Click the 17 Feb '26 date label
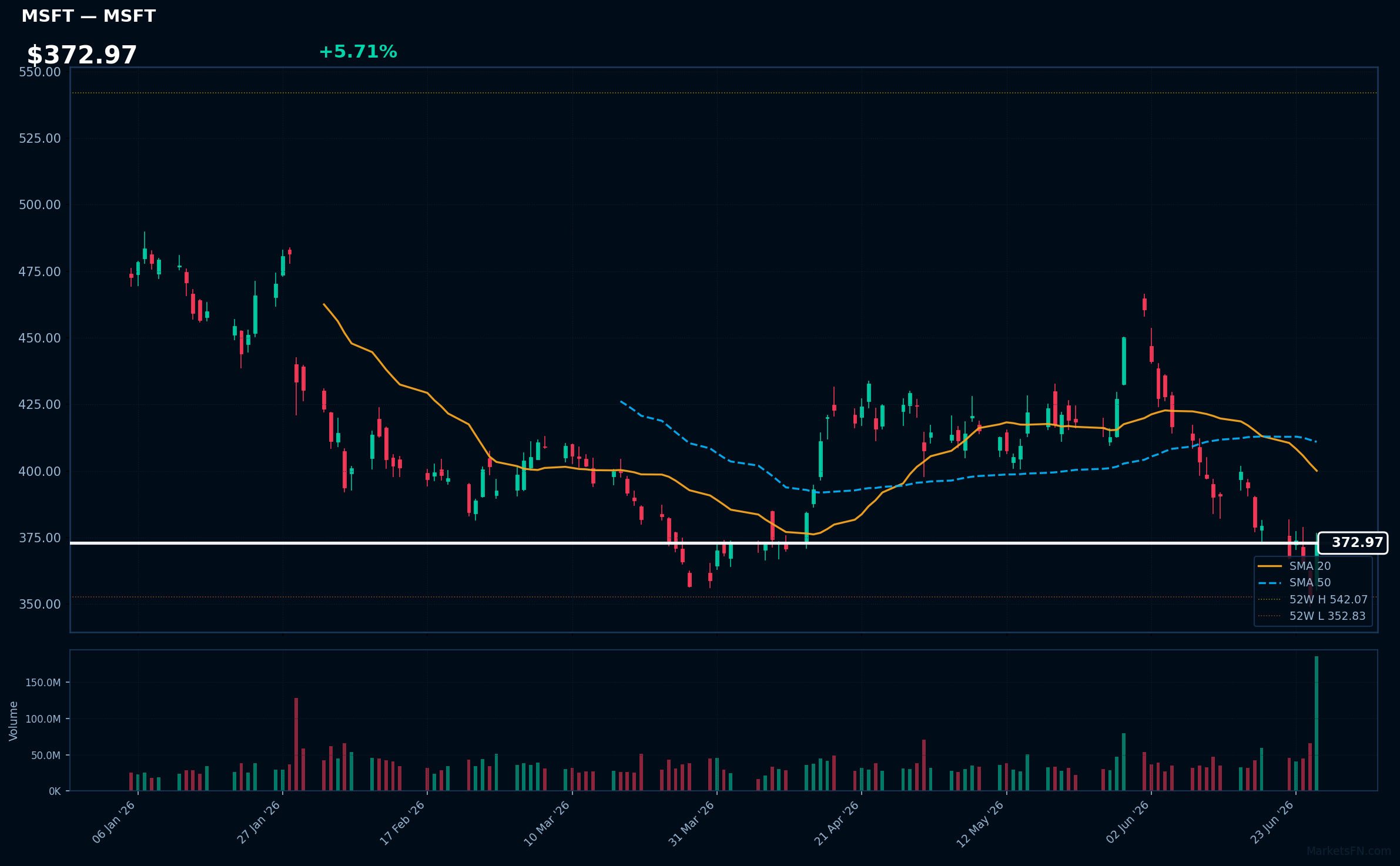1400x866 pixels. pos(403,823)
